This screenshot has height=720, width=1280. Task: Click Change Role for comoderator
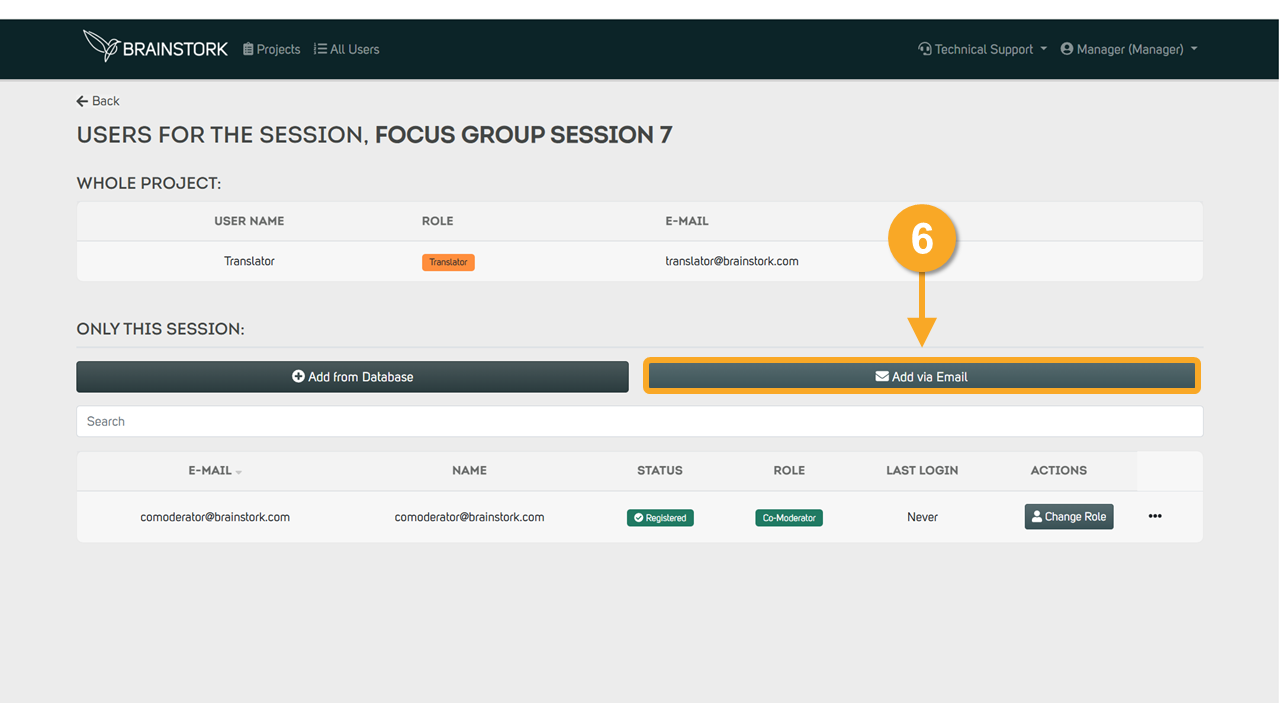tap(1069, 516)
